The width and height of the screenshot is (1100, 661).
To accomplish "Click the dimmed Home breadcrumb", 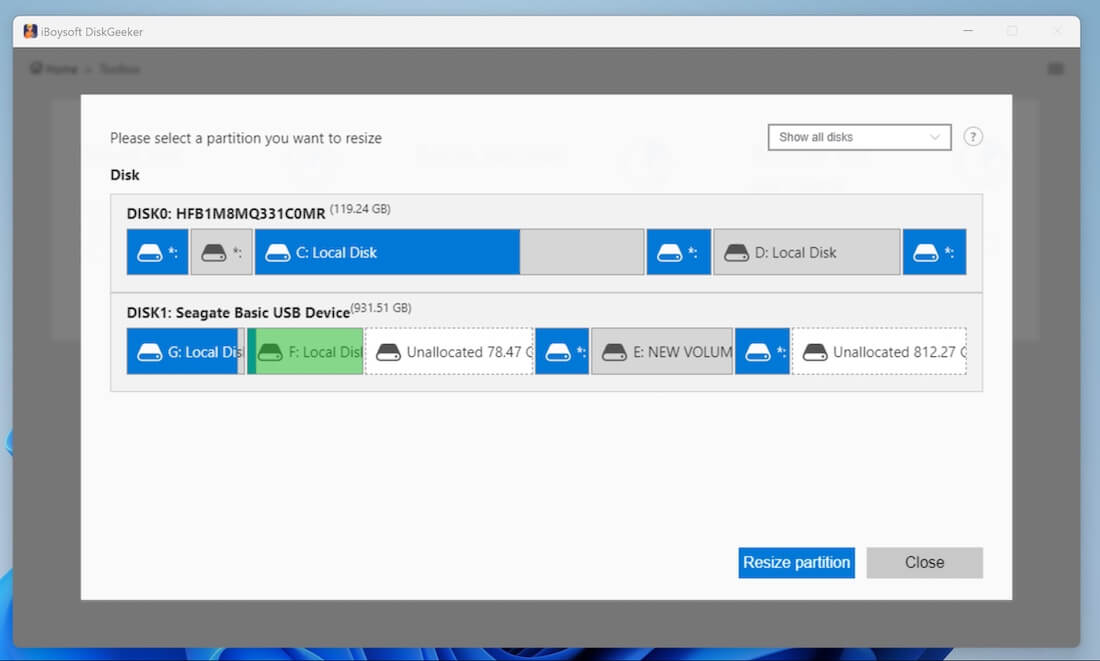I will (x=54, y=69).
